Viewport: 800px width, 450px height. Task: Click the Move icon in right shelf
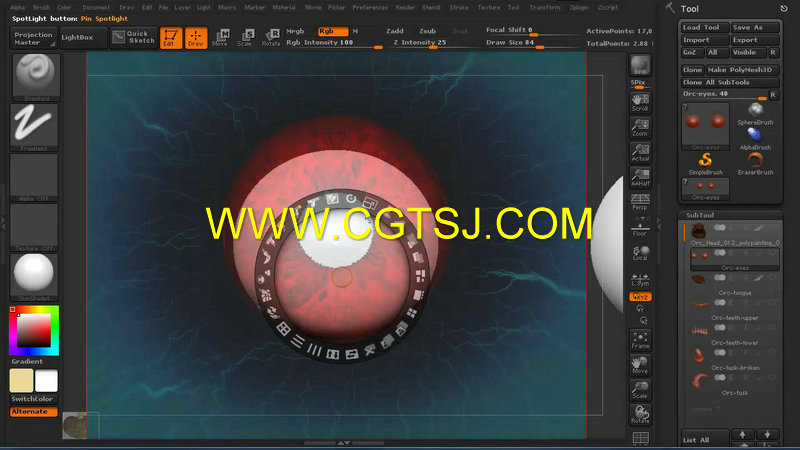click(x=640, y=365)
